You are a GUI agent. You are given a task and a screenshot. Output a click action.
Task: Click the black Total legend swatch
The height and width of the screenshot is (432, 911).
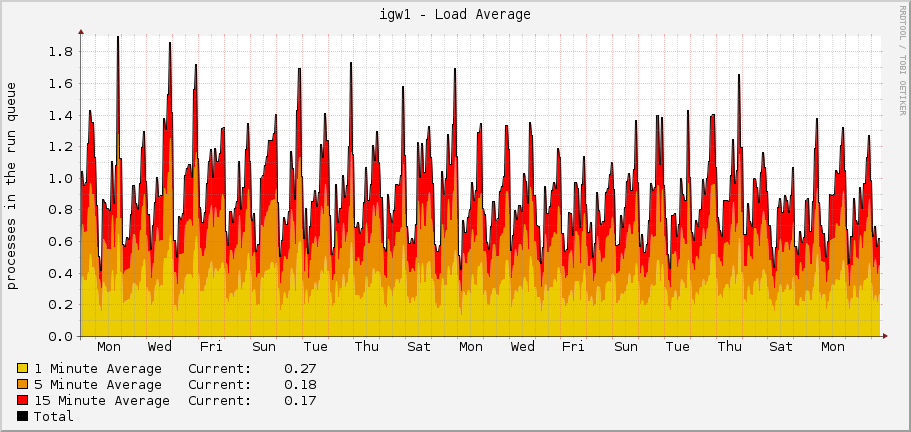click(x=23, y=416)
